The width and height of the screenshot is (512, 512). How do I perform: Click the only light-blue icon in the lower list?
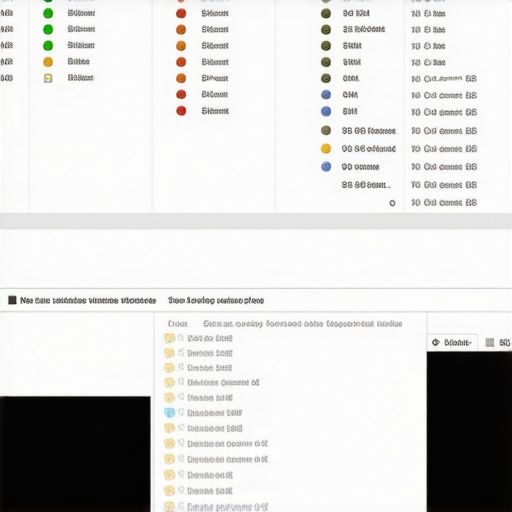169,413
